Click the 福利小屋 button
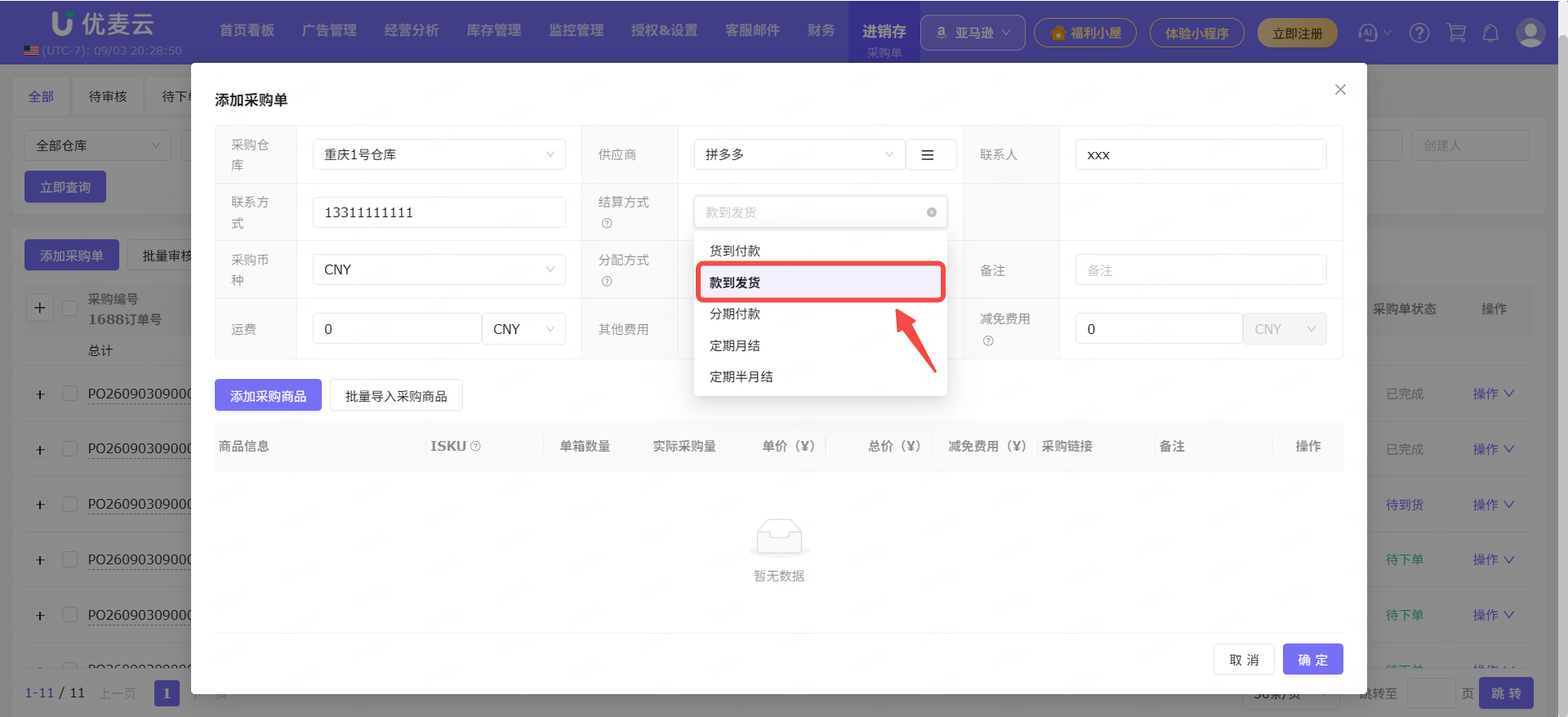 click(1085, 33)
